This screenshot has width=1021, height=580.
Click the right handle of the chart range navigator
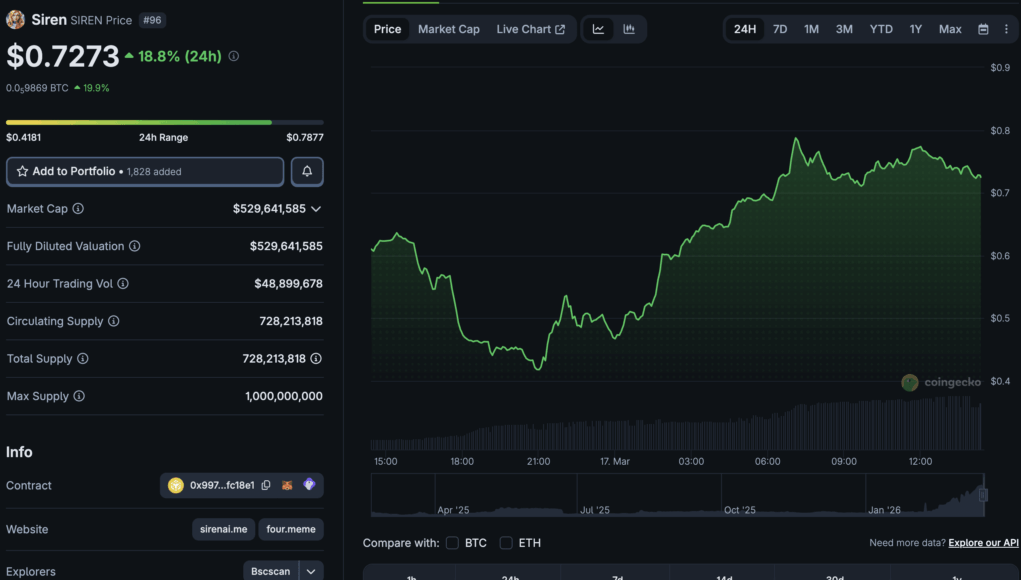pos(983,495)
